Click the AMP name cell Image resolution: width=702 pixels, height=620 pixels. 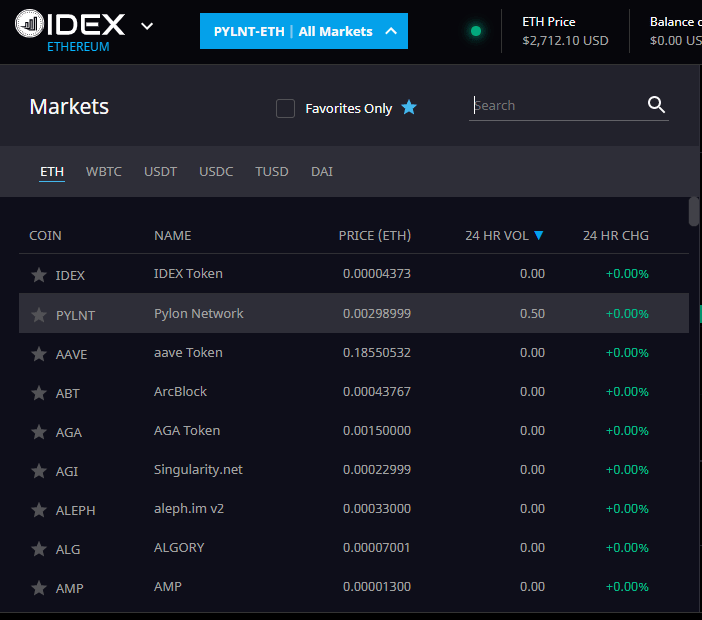click(168, 586)
